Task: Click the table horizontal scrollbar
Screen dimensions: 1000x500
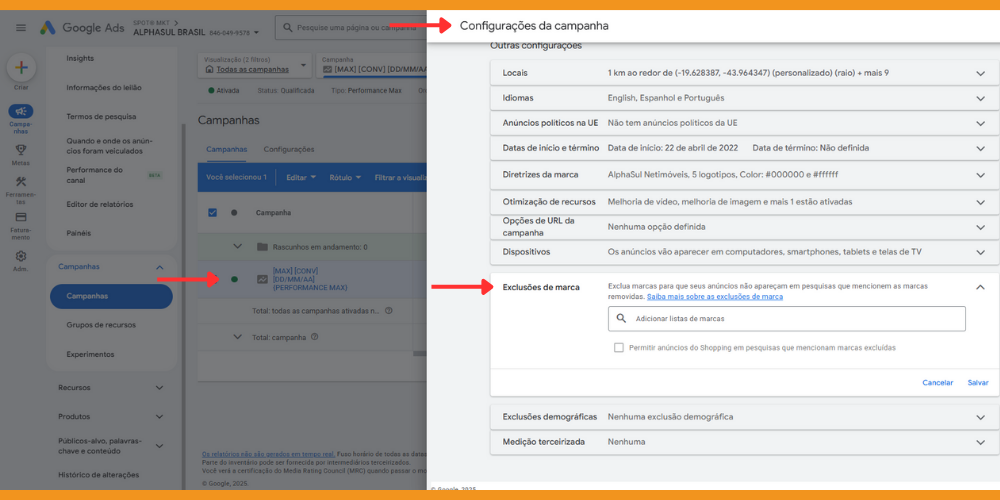Action: click(x=420, y=353)
